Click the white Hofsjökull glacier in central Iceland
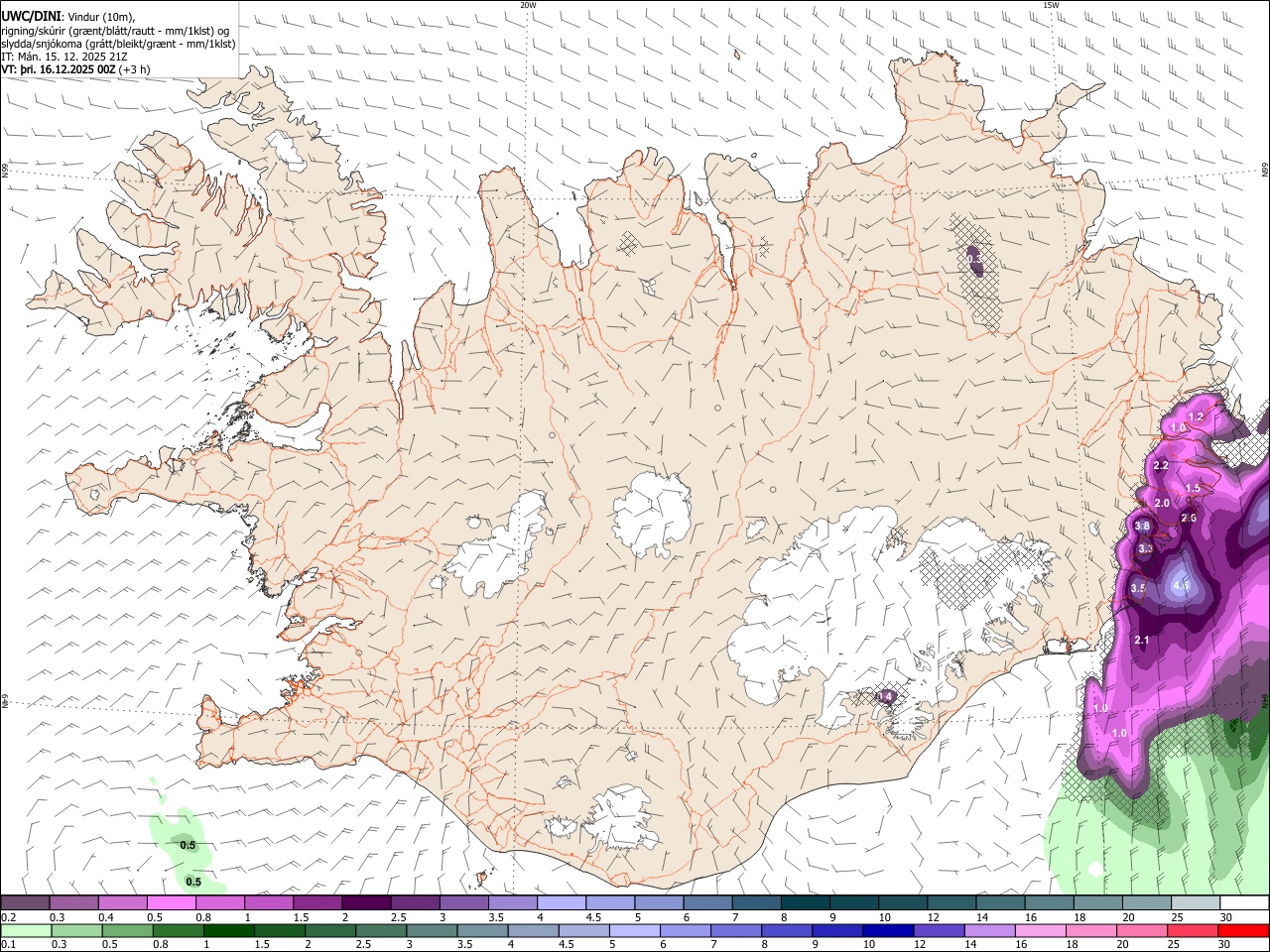1270x952 pixels. point(652,514)
